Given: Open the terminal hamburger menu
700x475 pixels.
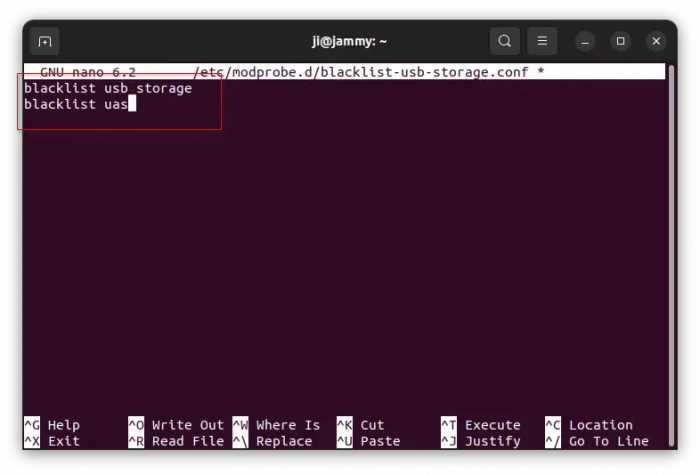Looking at the screenshot, I should (x=542, y=41).
